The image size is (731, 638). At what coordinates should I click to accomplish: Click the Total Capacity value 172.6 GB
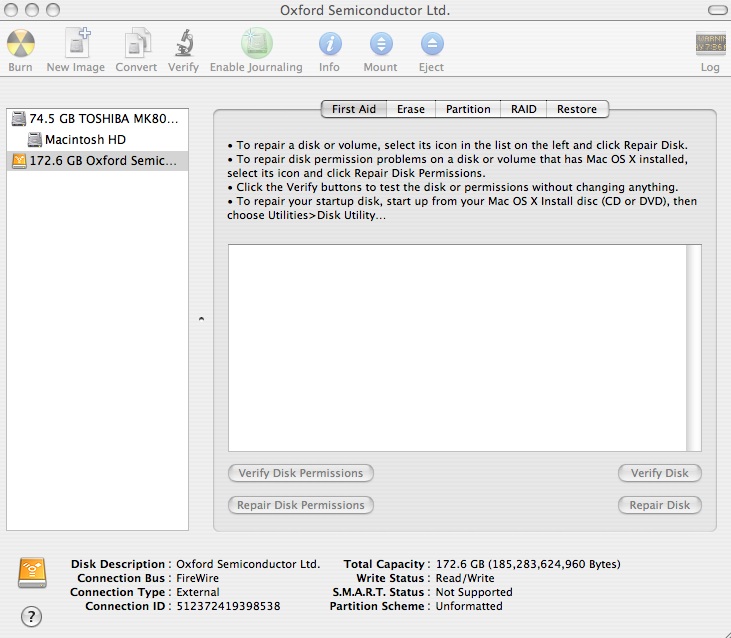coord(528,564)
